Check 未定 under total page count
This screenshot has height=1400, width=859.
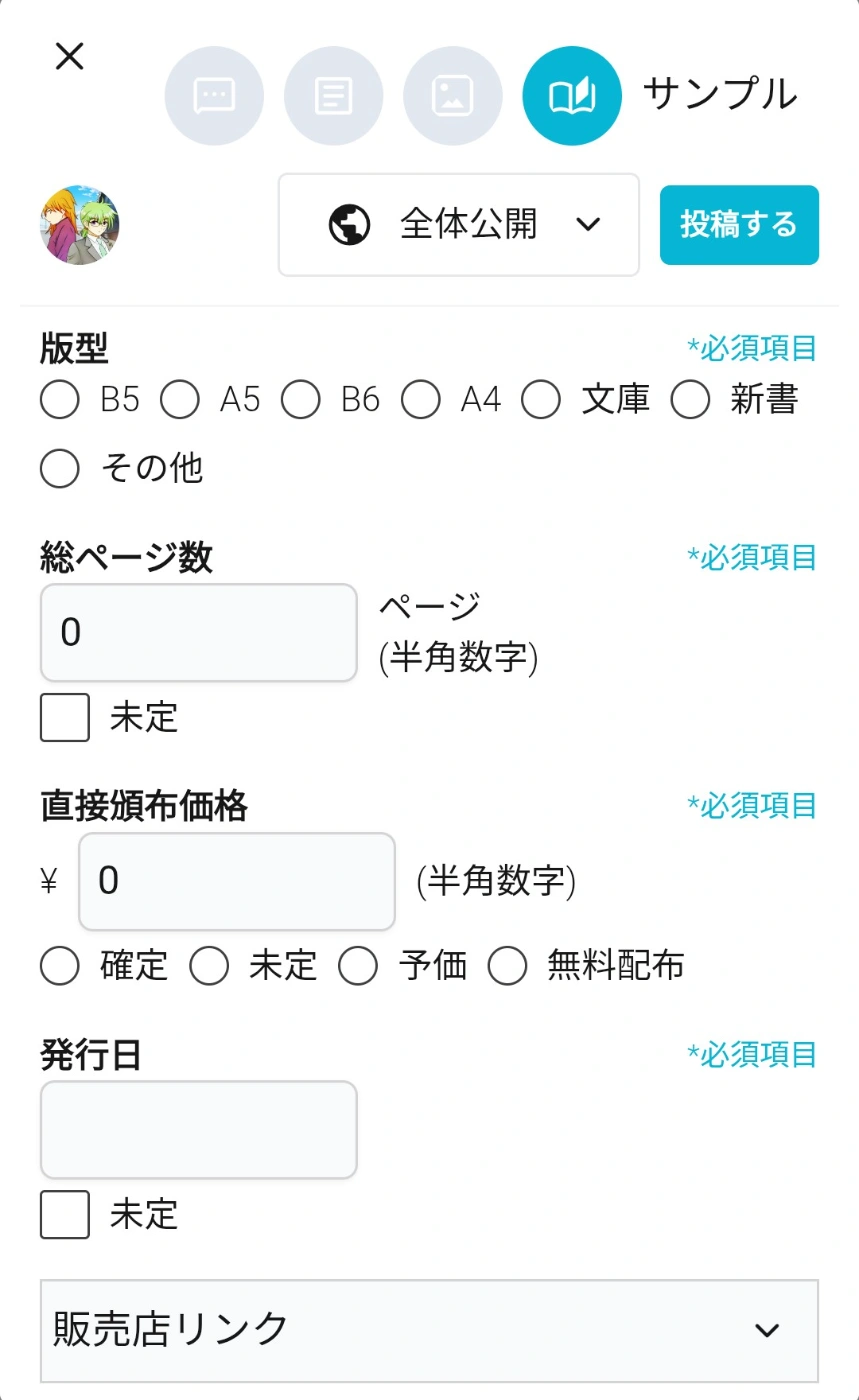click(65, 718)
